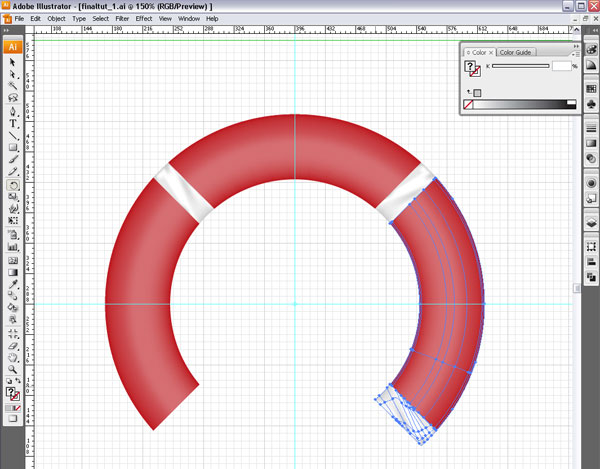Select the Lasso tool
600x469 pixels.
(x=13, y=98)
